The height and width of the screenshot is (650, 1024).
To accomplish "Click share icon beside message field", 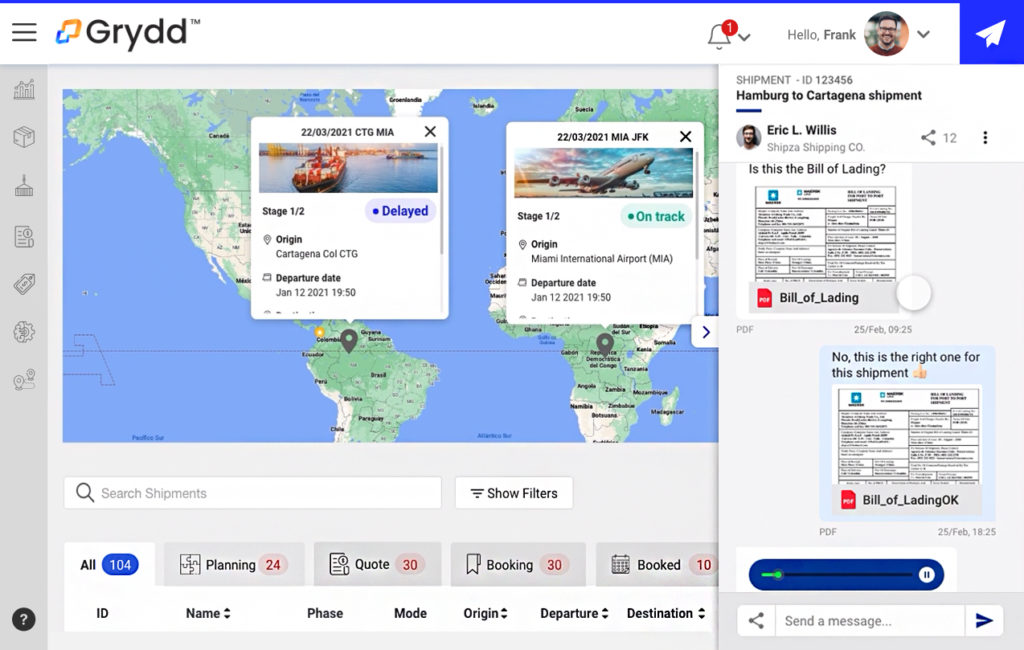I will (x=756, y=621).
